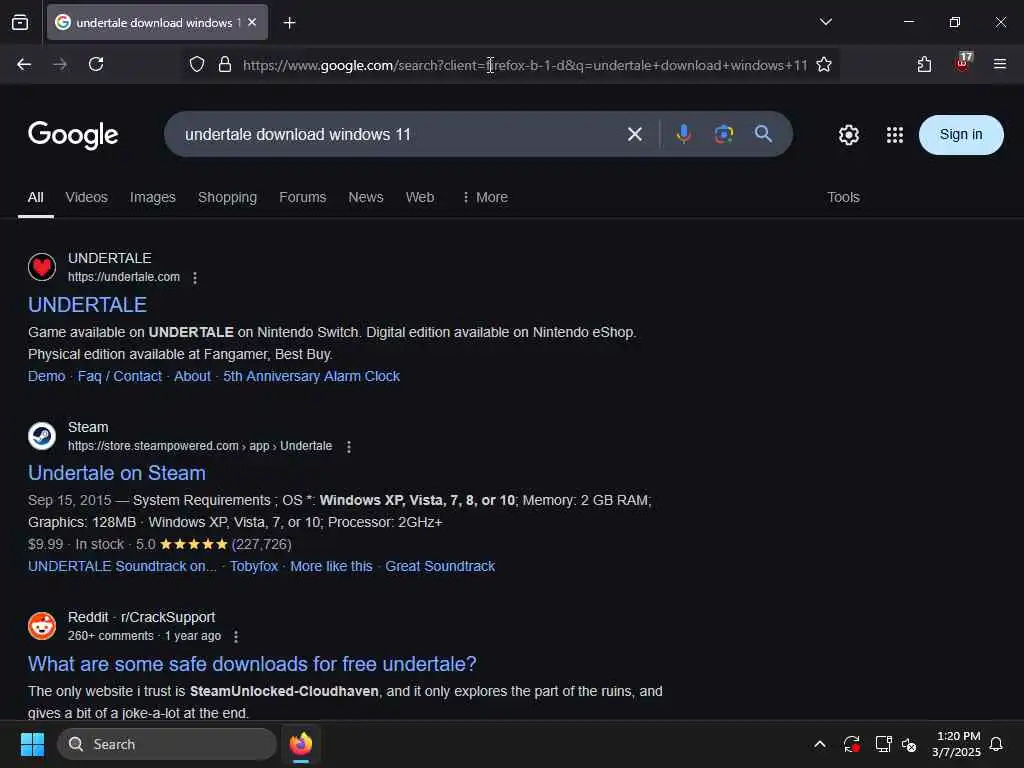Open the Undertale on Steam link

pos(117,473)
